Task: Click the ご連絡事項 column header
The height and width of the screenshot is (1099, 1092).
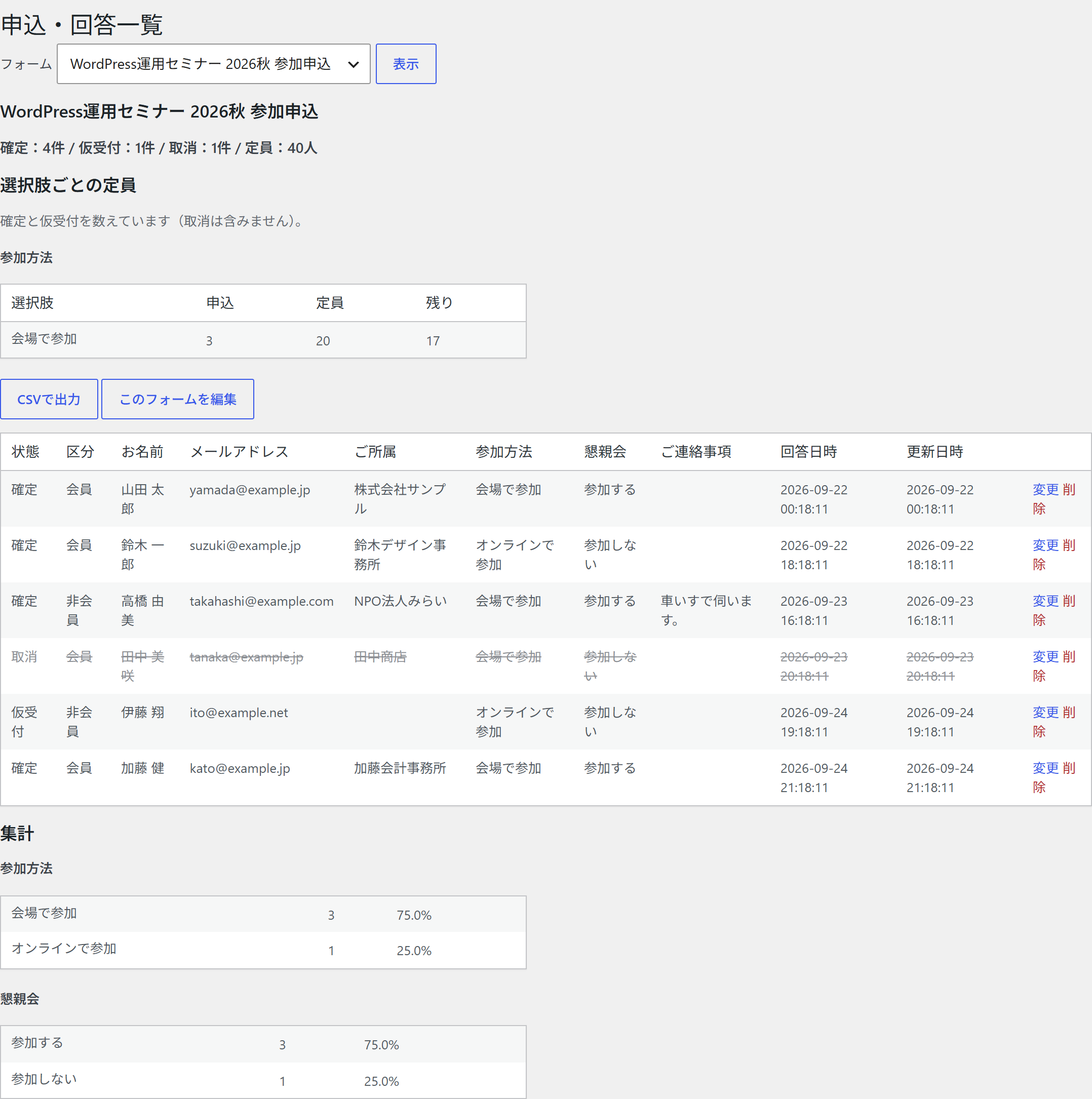Action: tap(695, 452)
